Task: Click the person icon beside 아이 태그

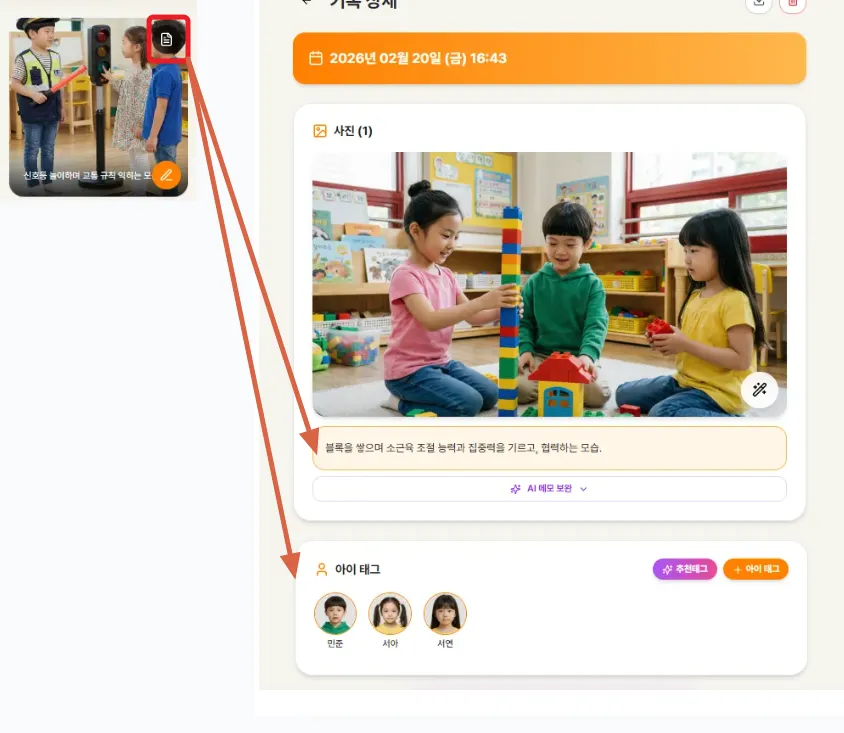Action: (322, 569)
